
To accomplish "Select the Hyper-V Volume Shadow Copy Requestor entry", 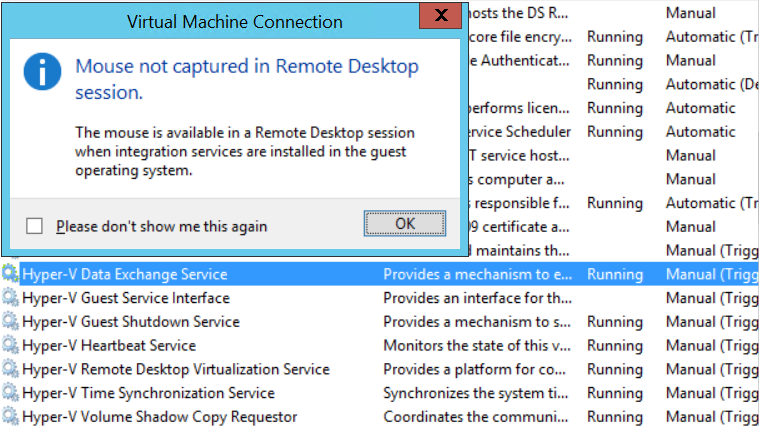I will tap(160, 417).
